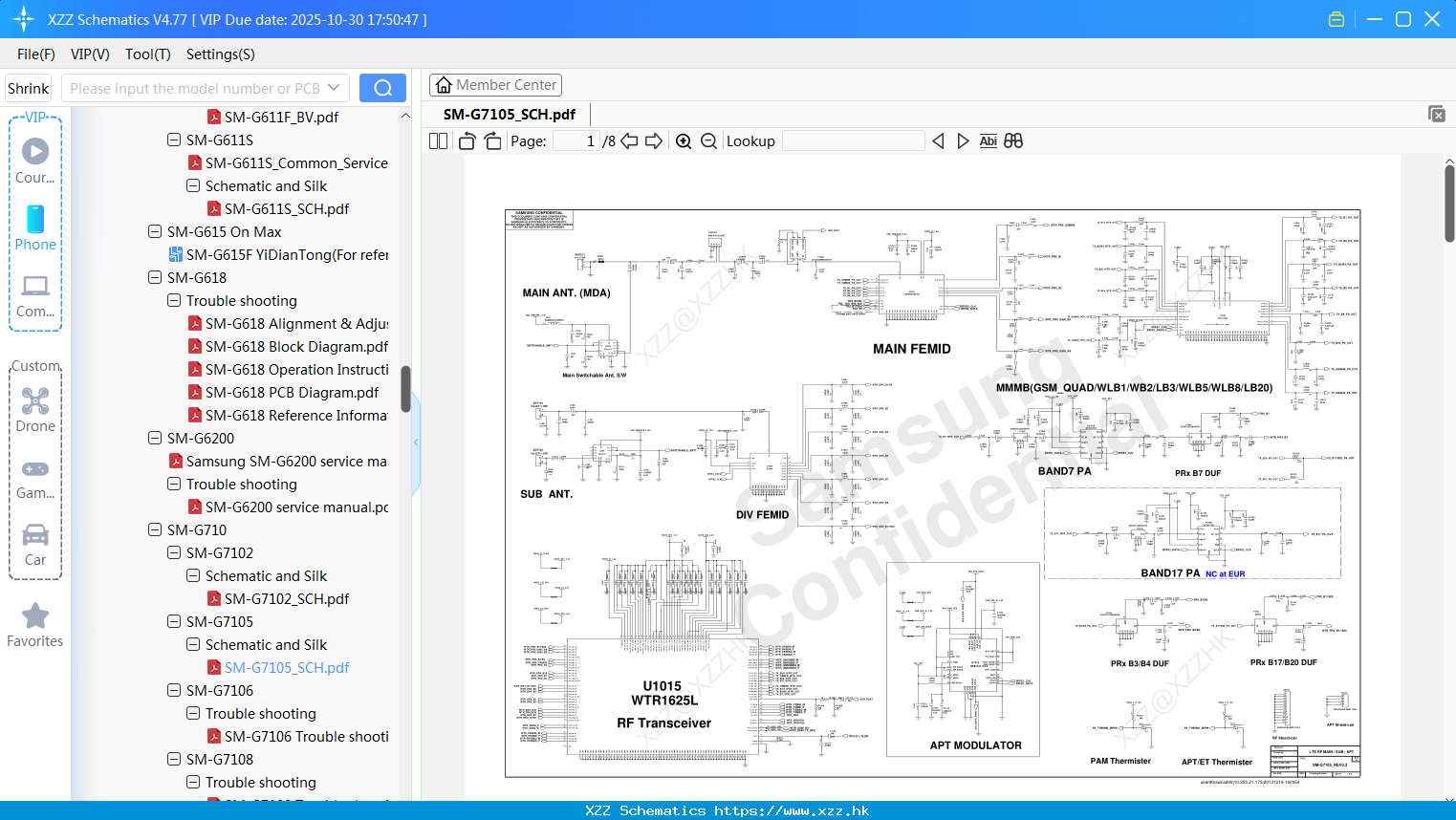Open SM-G611F_BV.pdf file
1456x820 pixels.
282,117
